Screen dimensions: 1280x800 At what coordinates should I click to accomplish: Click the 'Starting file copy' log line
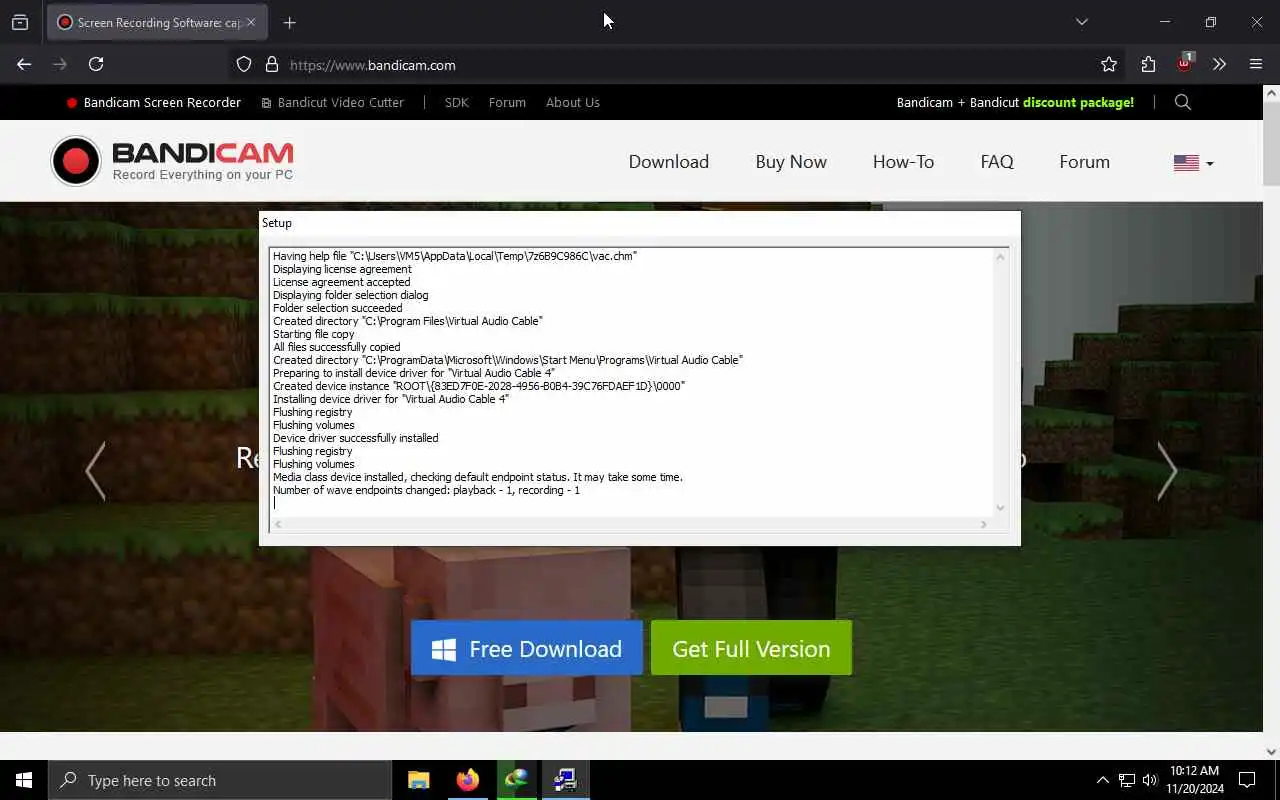pyautogui.click(x=314, y=334)
